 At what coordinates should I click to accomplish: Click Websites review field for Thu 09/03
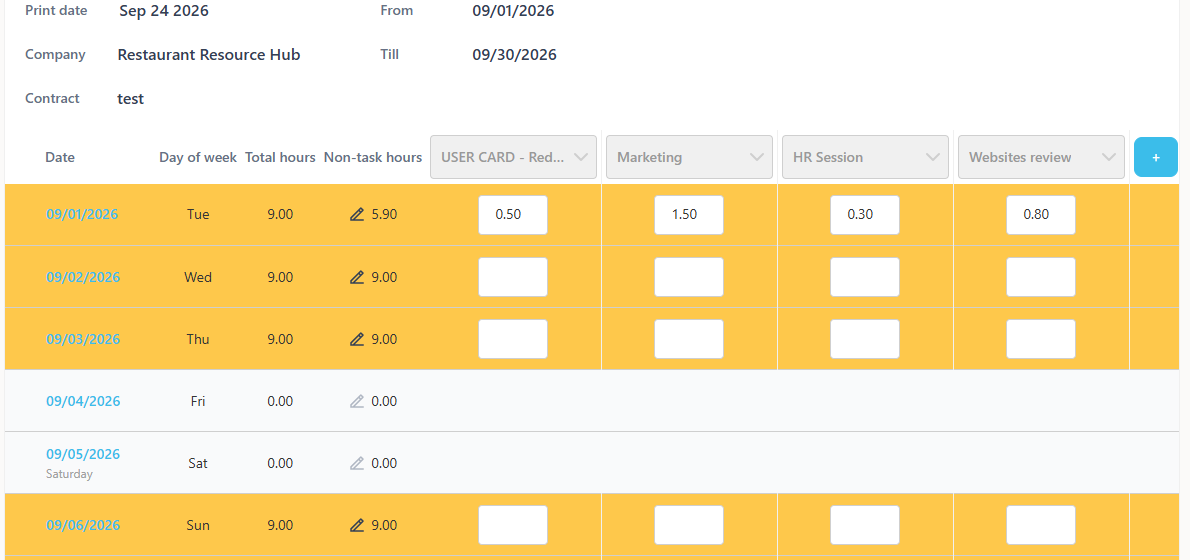(1041, 339)
